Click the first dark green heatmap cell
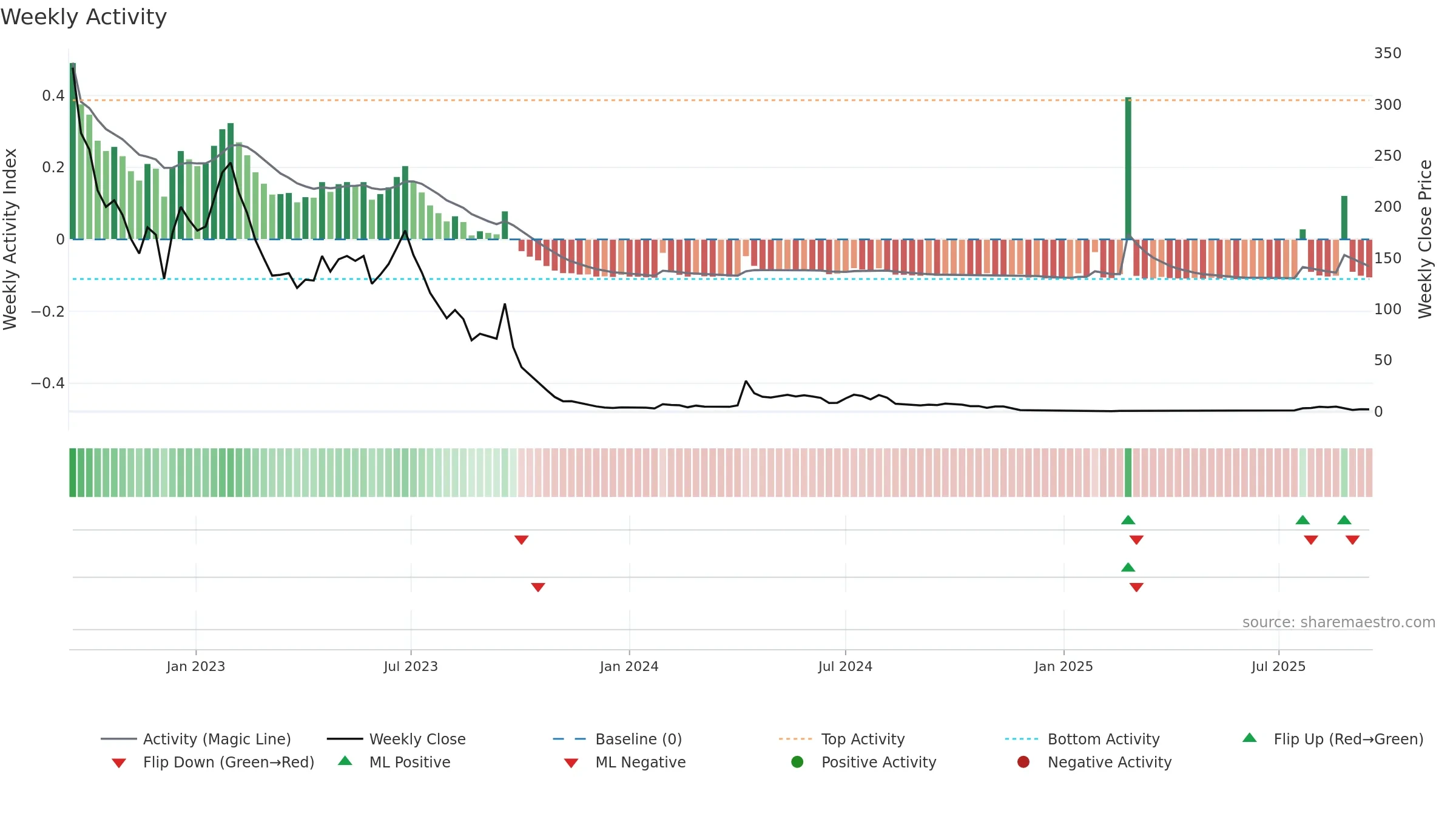The width and height of the screenshot is (1456, 819). 73,473
